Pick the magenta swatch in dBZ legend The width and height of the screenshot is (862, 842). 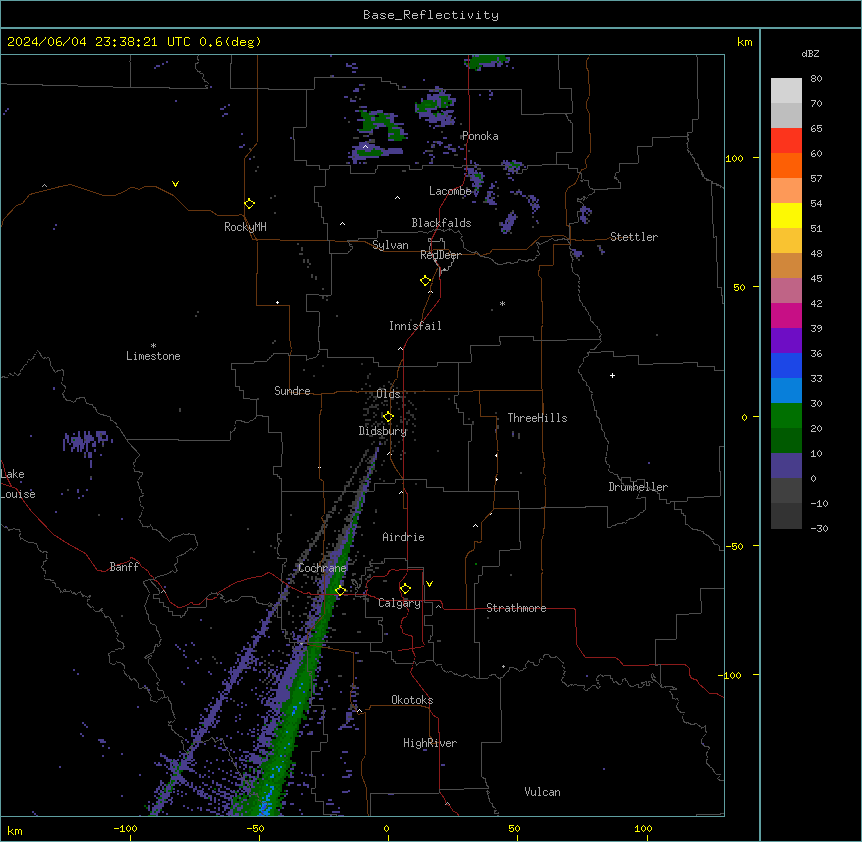(x=786, y=315)
